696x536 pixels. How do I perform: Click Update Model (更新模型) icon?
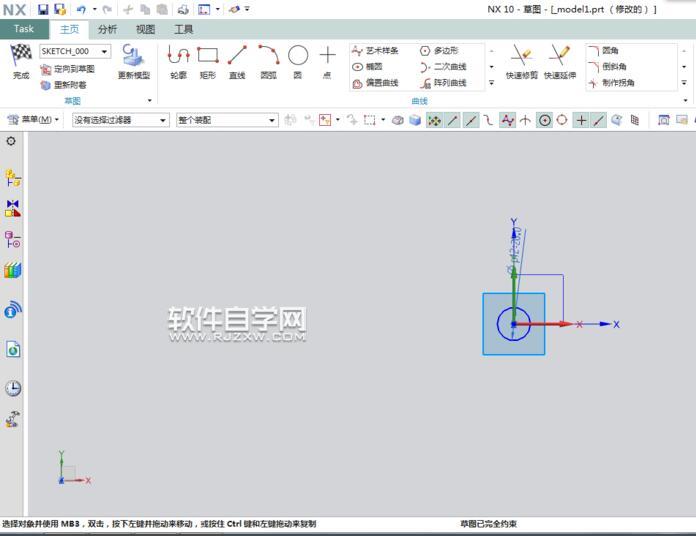tap(133, 61)
